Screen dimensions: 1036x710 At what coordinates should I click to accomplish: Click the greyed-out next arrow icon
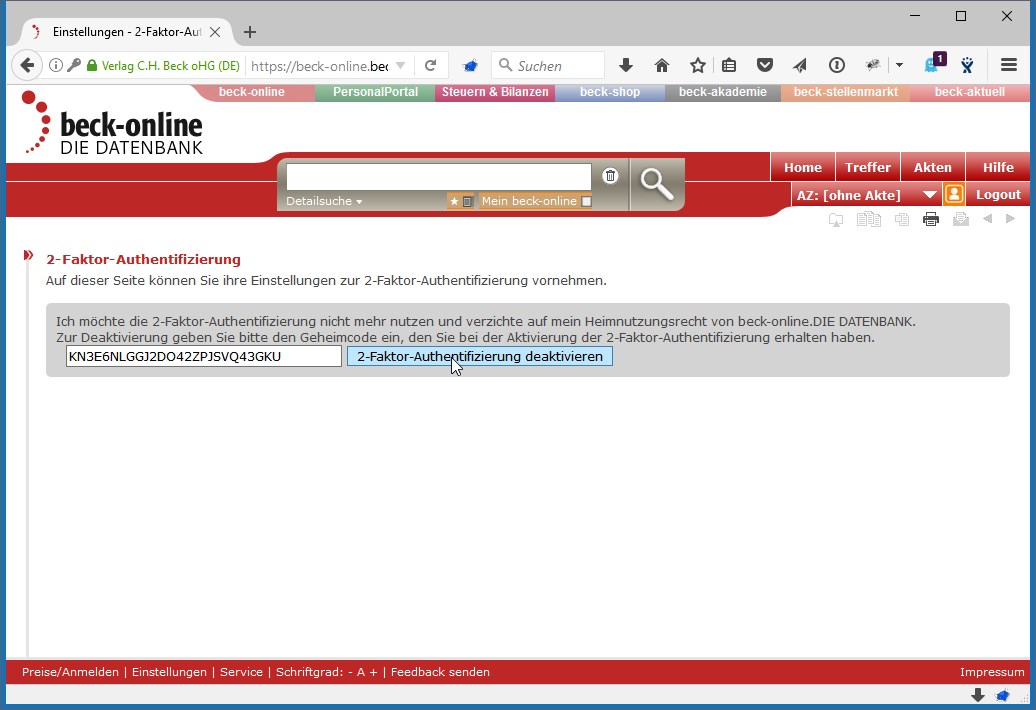1010,219
